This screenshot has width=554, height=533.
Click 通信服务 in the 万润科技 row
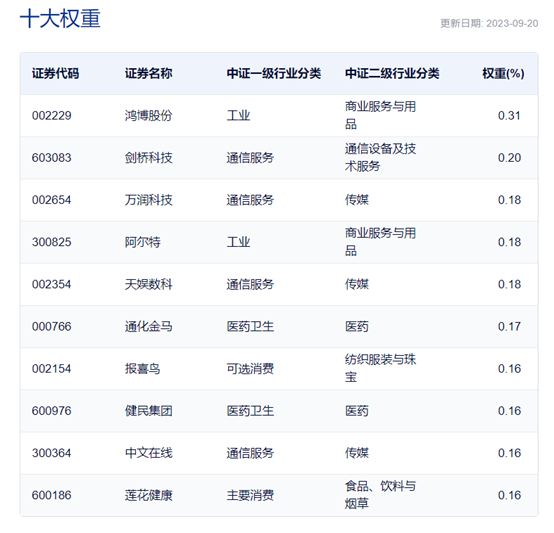250,200
